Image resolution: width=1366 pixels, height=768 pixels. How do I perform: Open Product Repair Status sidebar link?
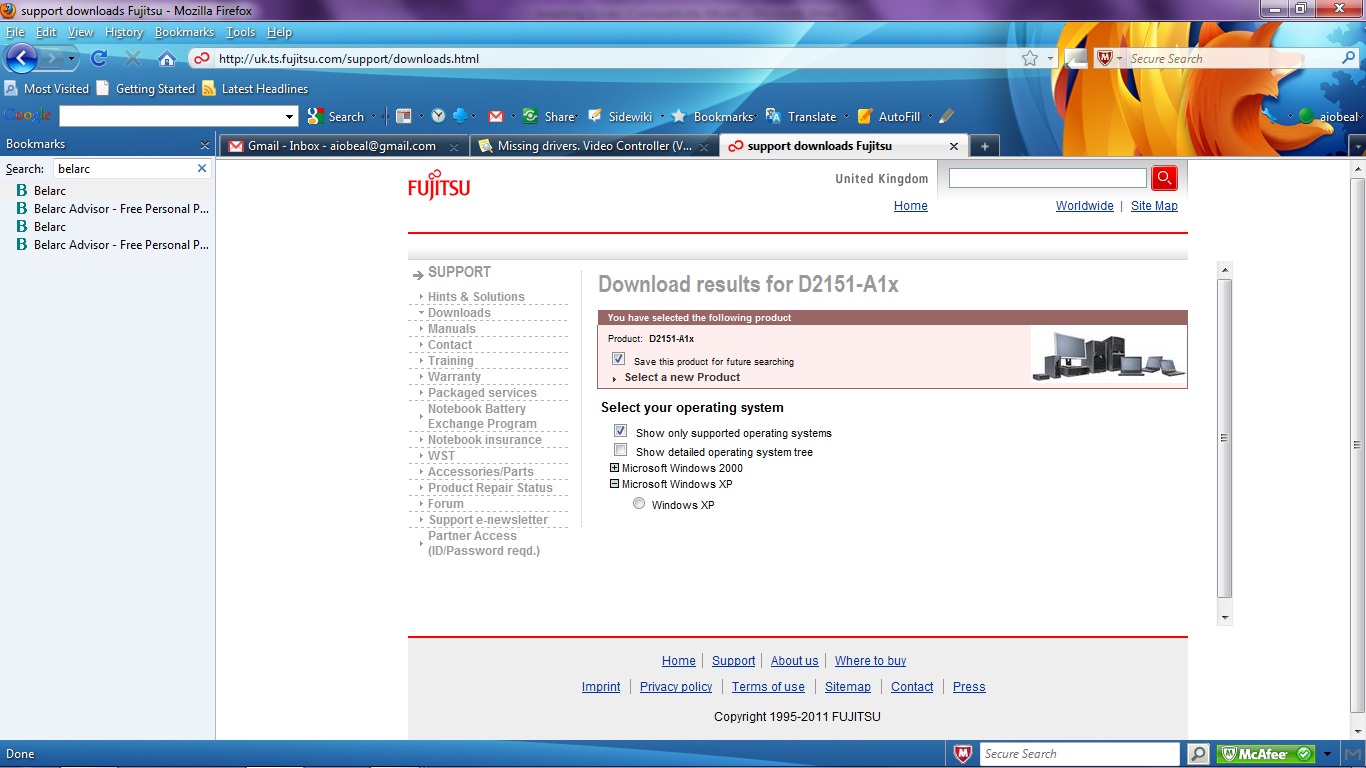click(490, 488)
